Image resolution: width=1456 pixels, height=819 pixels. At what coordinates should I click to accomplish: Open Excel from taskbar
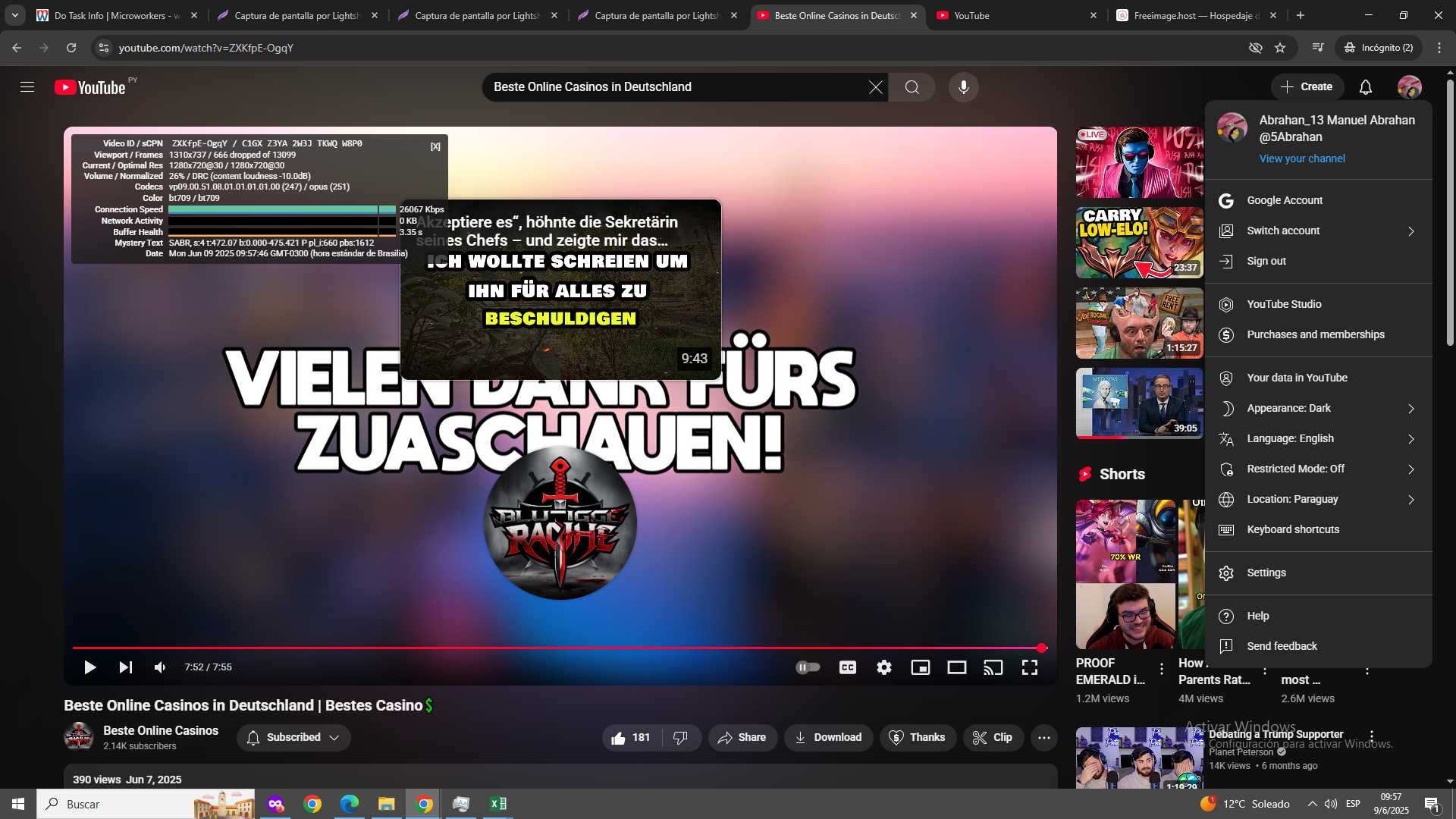pos(498,804)
